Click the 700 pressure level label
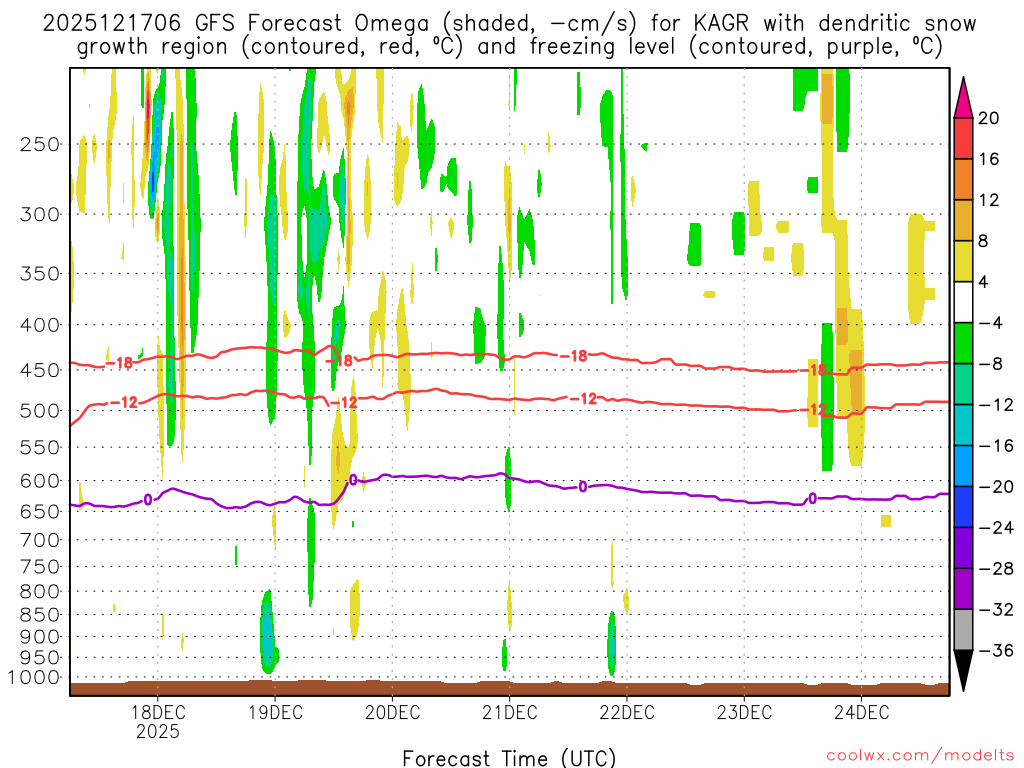This screenshot has width=1024, height=768. 40,540
